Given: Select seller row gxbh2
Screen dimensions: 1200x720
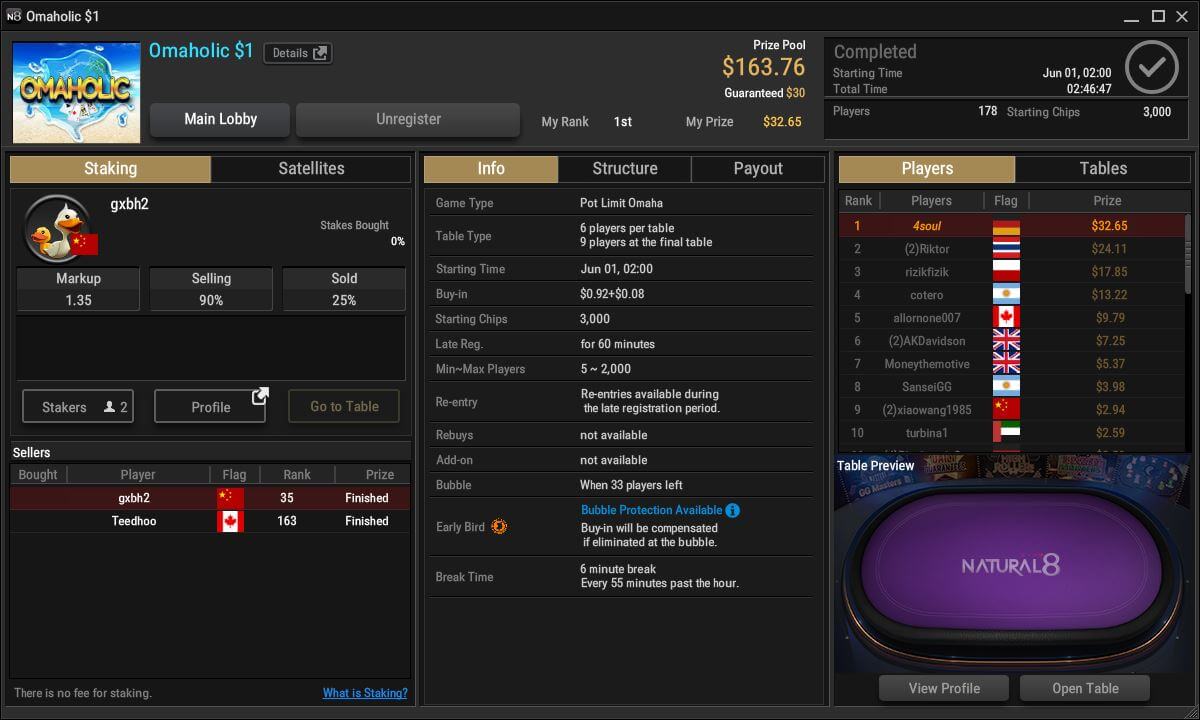Looking at the screenshot, I should coord(210,498).
